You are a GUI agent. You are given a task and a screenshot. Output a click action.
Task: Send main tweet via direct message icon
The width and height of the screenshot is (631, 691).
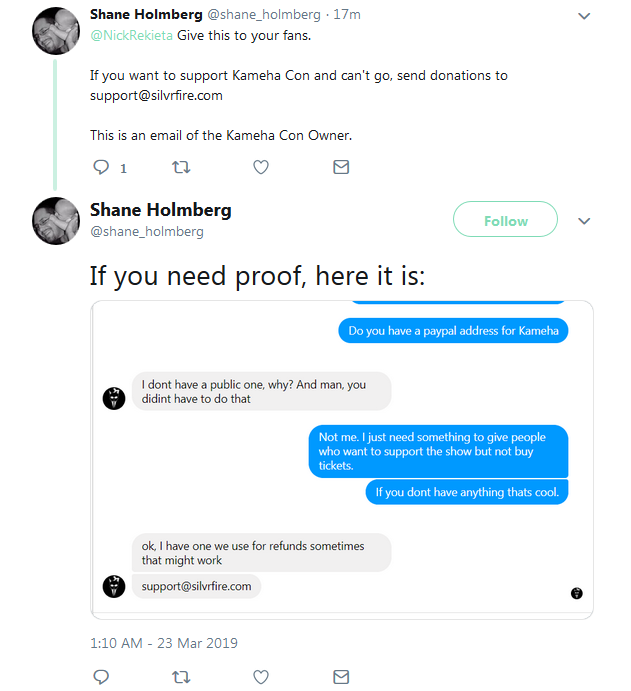pyautogui.click(x=341, y=676)
